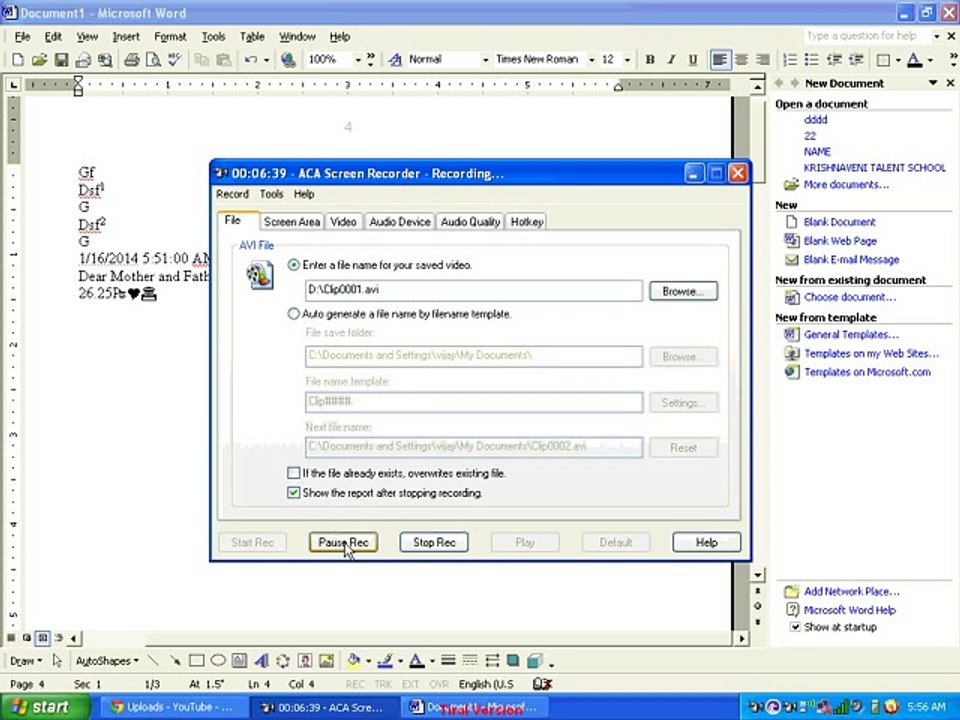Click the Stop Rec button

click(434, 542)
